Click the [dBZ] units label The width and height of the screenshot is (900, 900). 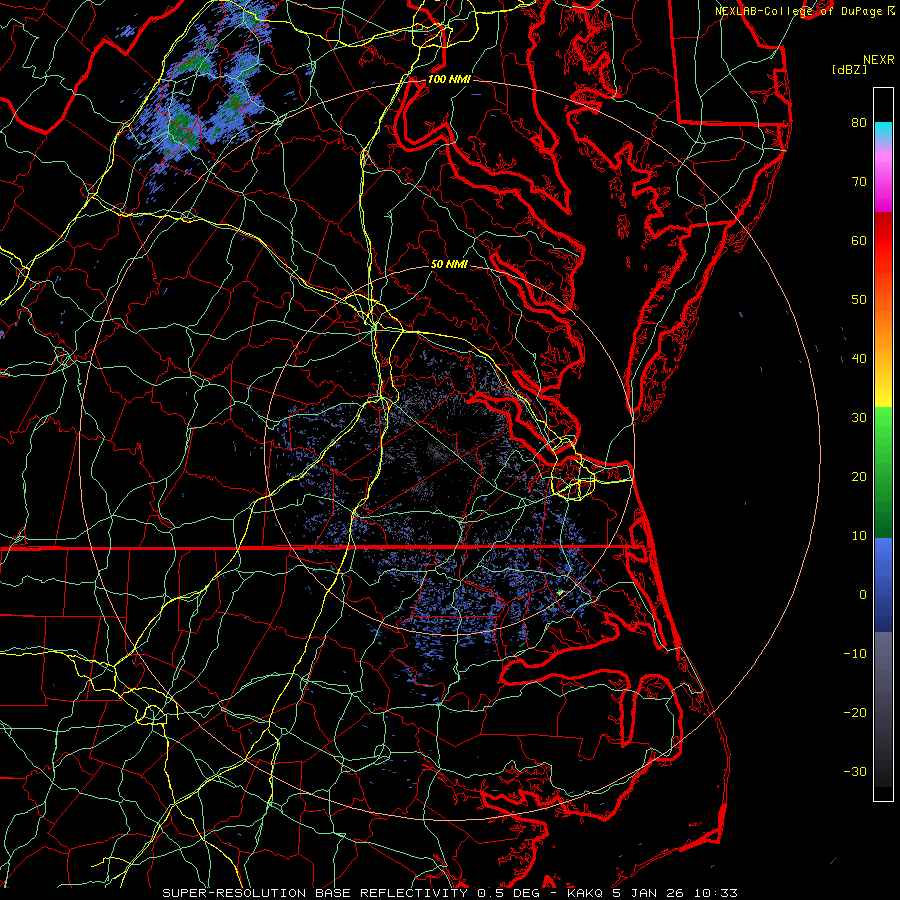tap(849, 70)
